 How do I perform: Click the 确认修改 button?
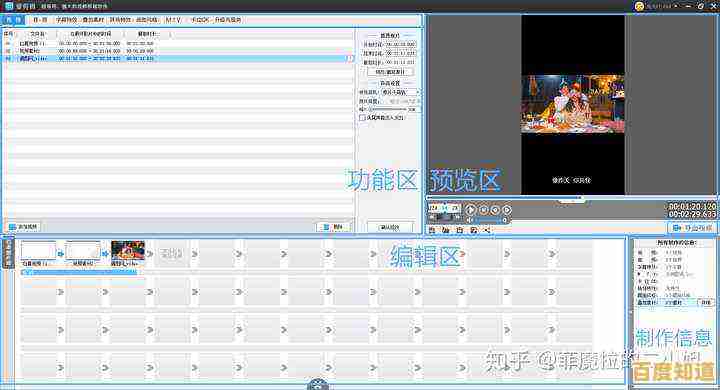click(390, 227)
